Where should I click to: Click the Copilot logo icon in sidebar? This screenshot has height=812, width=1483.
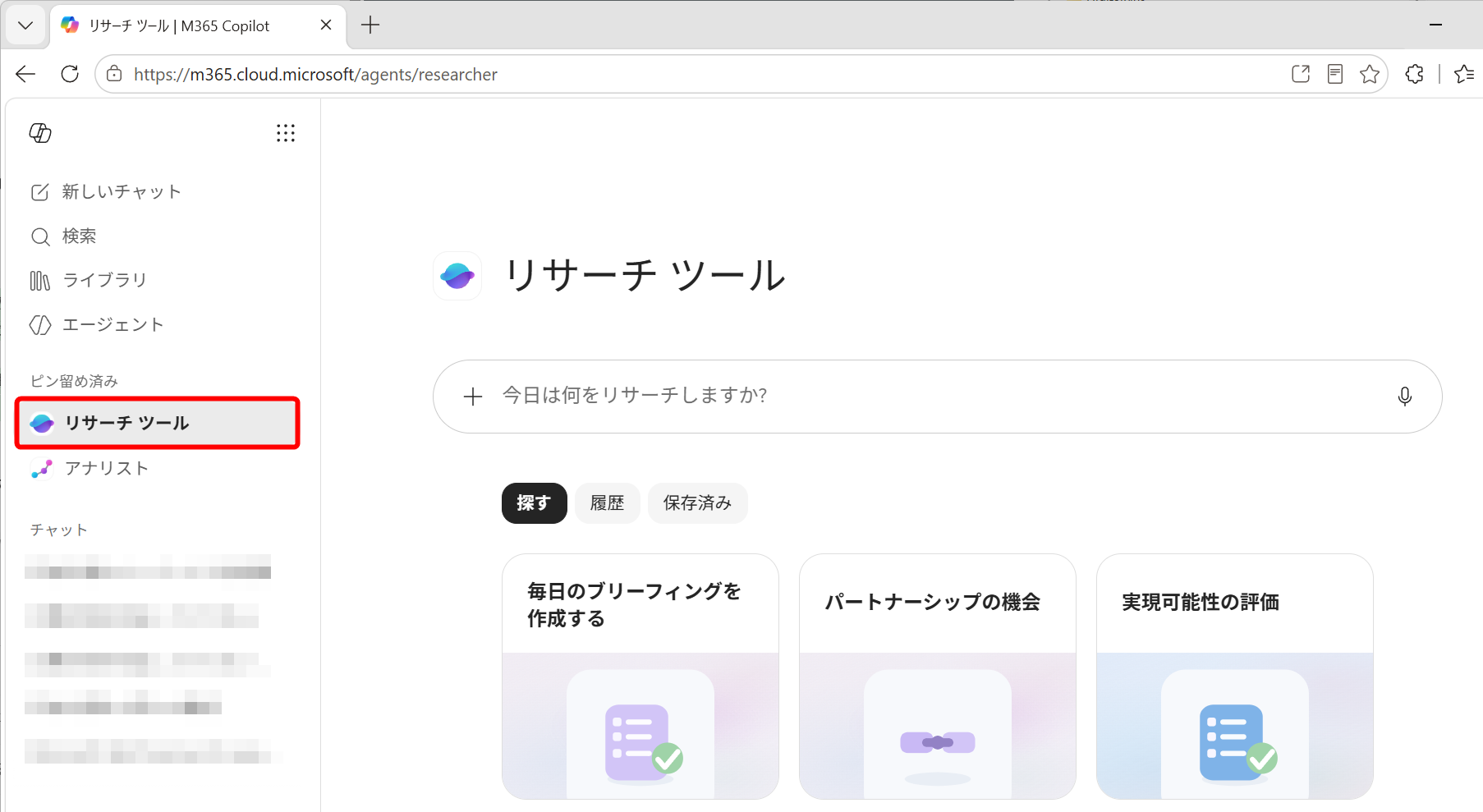click(x=40, y=133)
